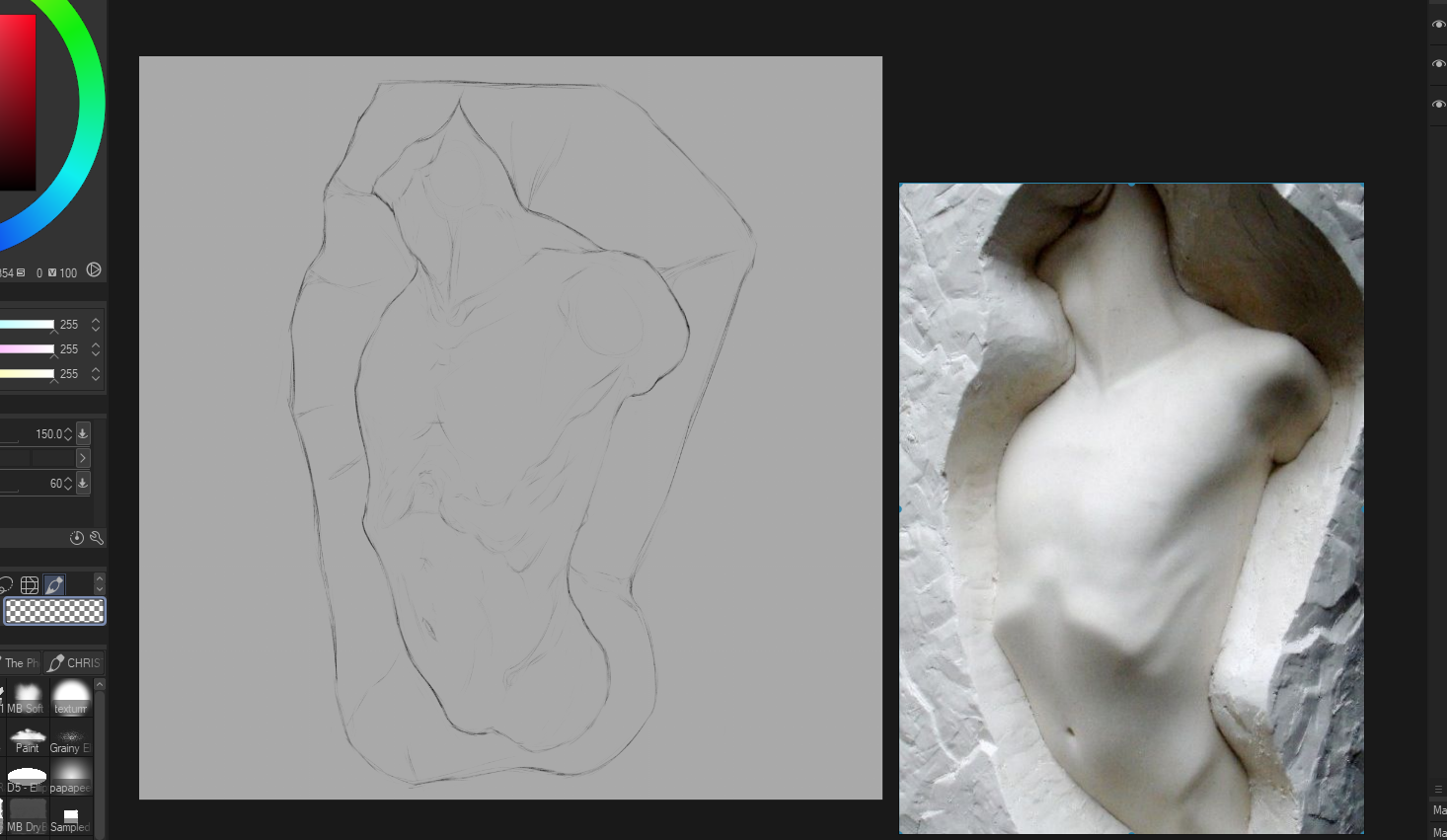The image size is (1447, 840).
Task: Click the opacity 60 stepper arrows
Action: 68,483
